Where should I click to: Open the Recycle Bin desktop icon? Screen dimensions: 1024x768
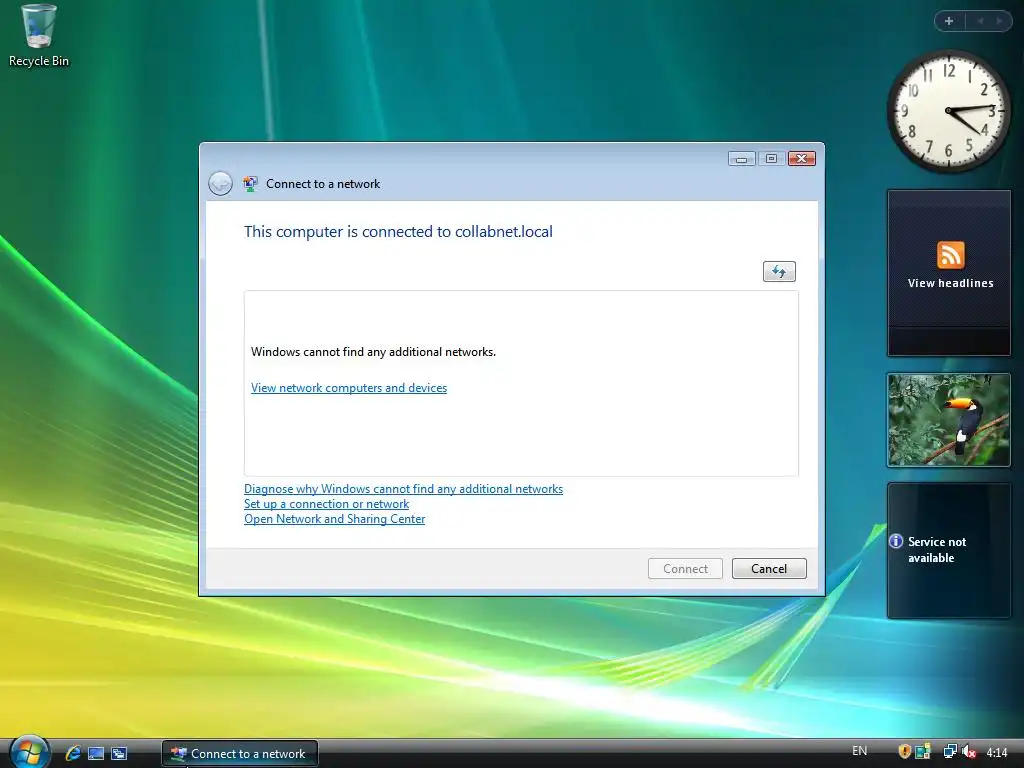[38, 36]
